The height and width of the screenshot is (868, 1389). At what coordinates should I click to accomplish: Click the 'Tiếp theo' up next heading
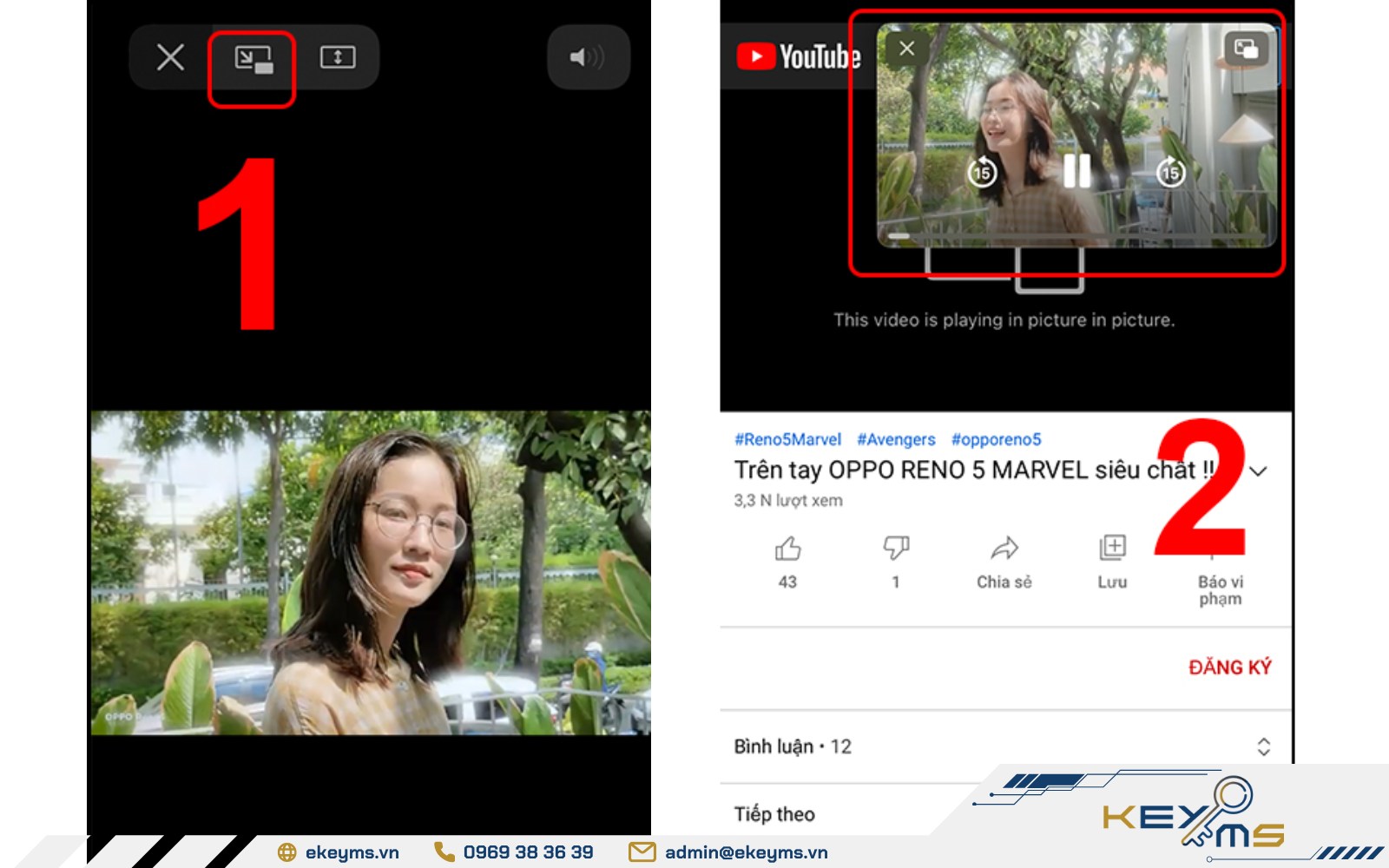pos(774,814)
